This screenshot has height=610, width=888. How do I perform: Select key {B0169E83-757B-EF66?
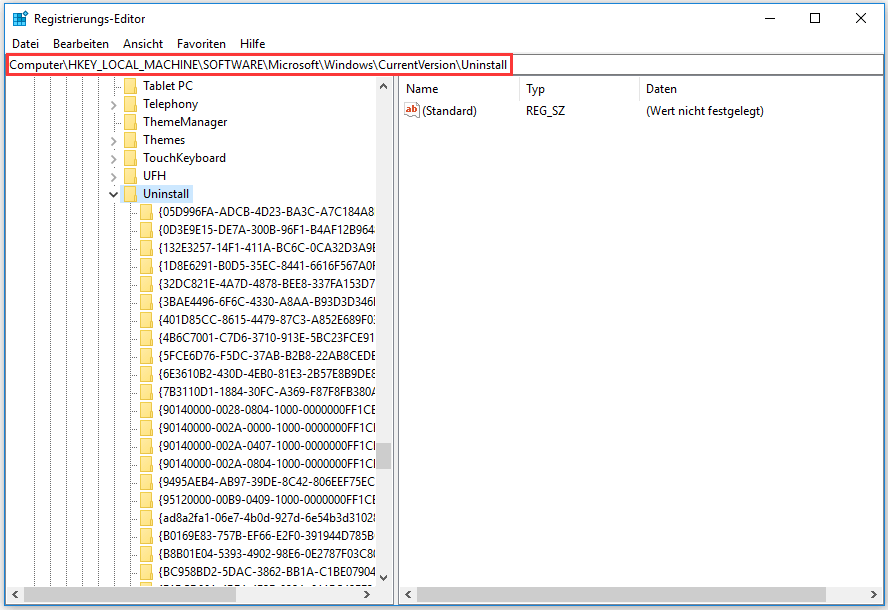click(266, 536)
